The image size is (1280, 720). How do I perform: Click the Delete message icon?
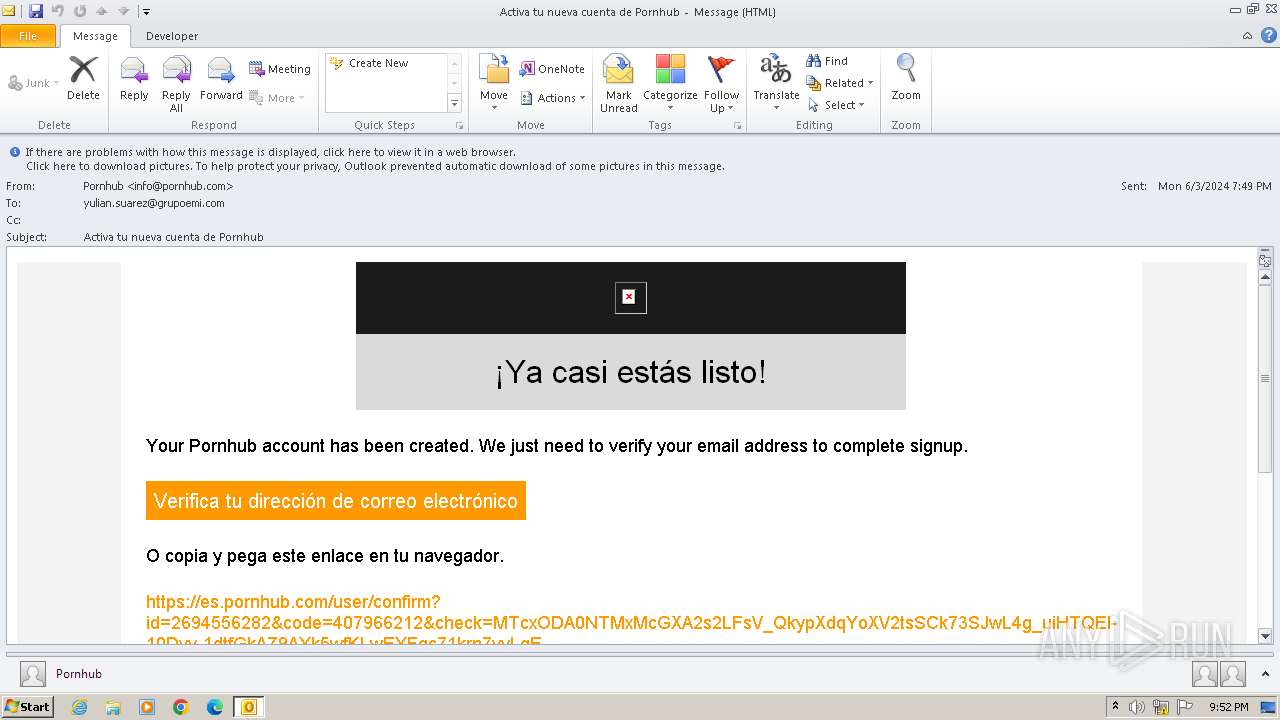tap(83, 78)
